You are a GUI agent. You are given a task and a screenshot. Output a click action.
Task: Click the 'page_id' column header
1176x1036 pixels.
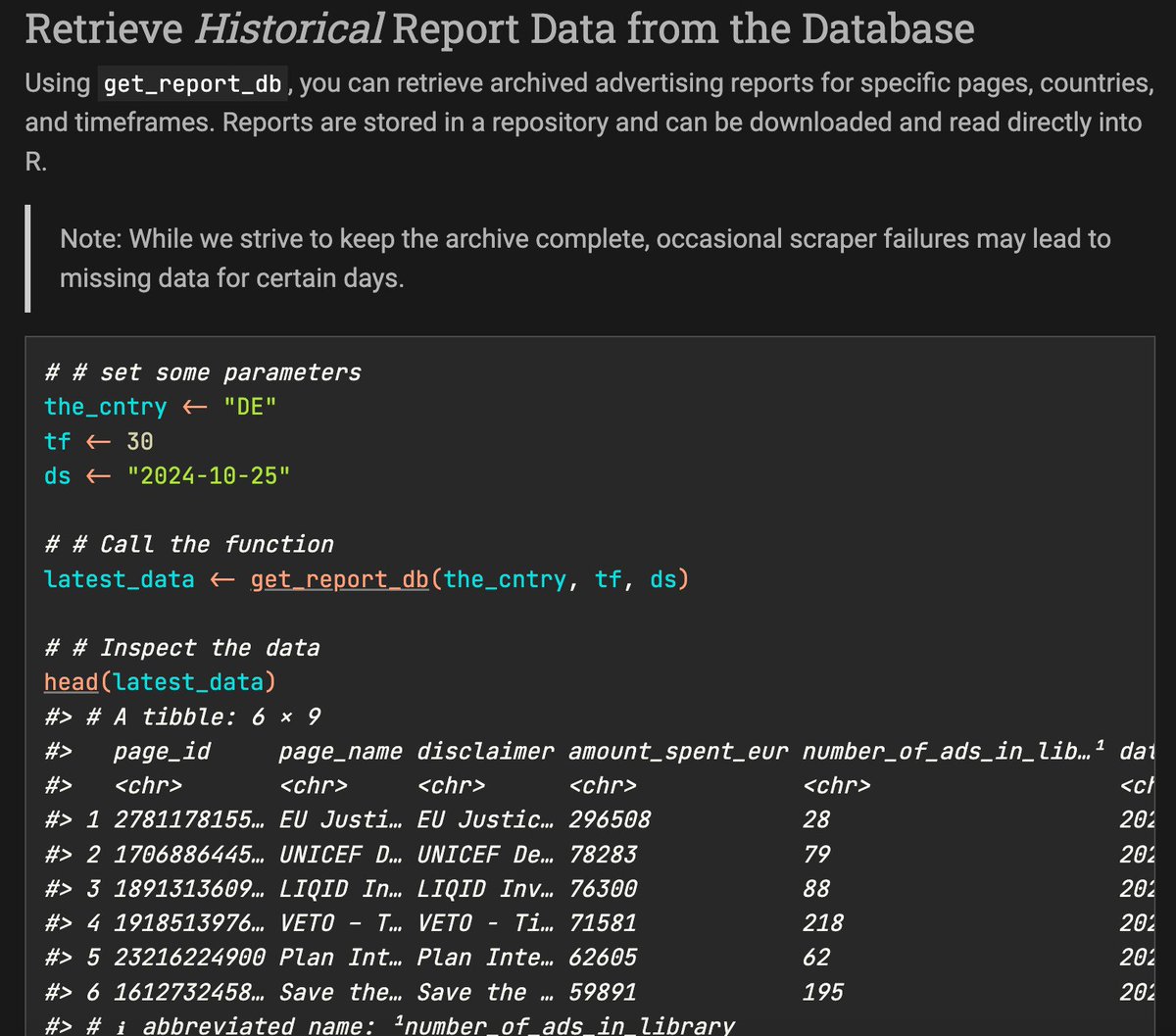[162, 751]
